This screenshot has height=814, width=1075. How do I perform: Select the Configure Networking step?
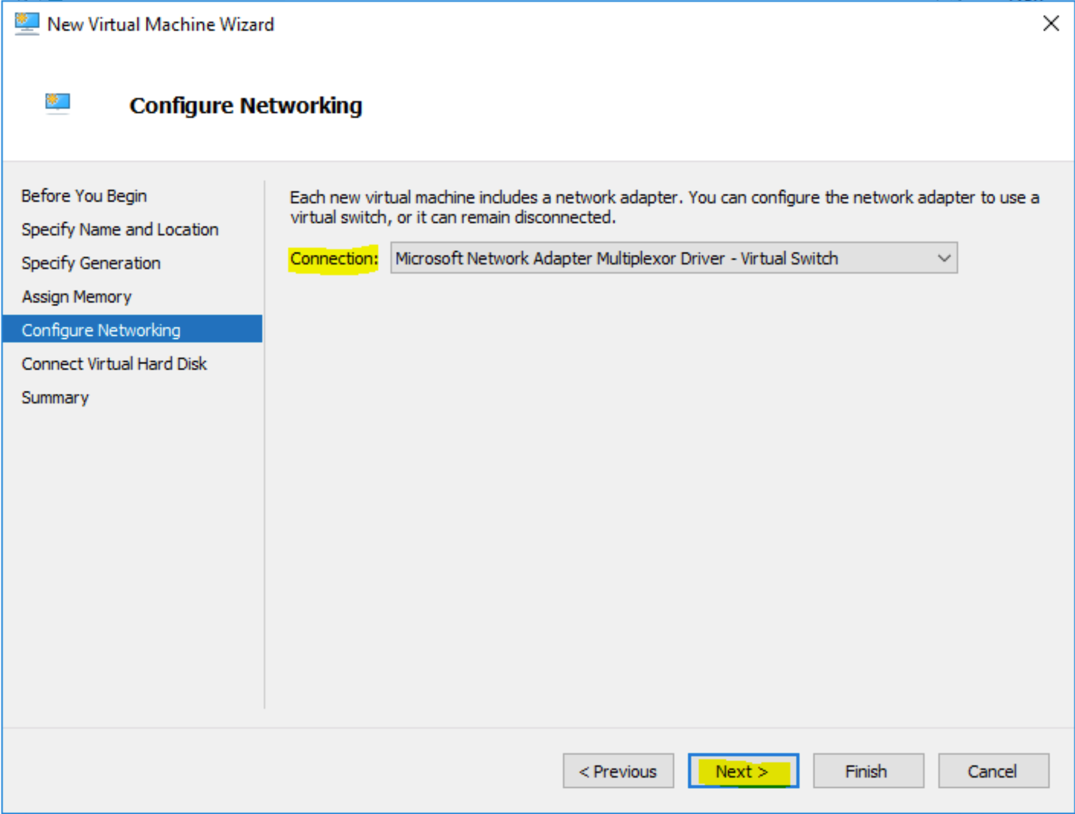pos(132,329)
